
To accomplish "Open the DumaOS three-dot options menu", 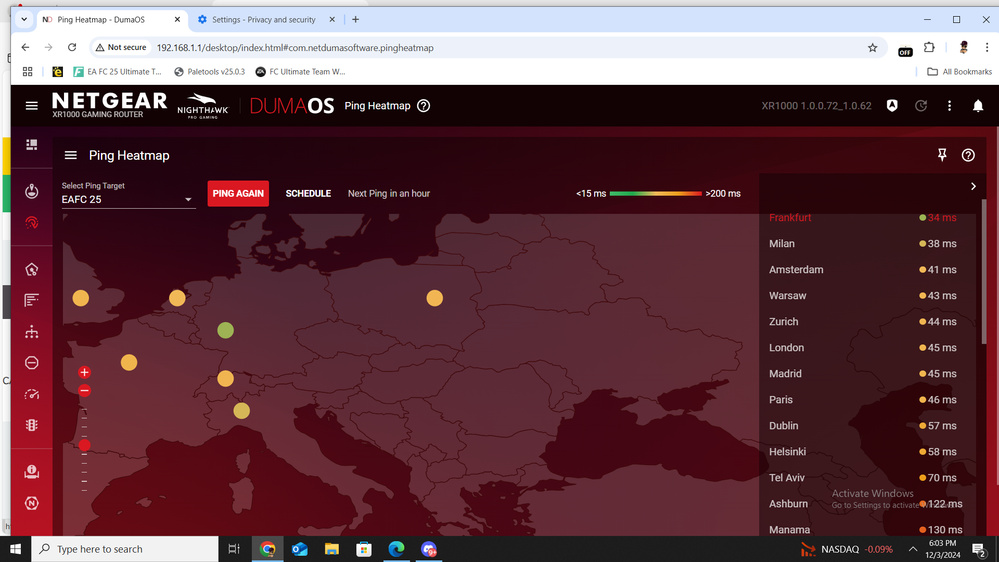I will pos(950,106).
